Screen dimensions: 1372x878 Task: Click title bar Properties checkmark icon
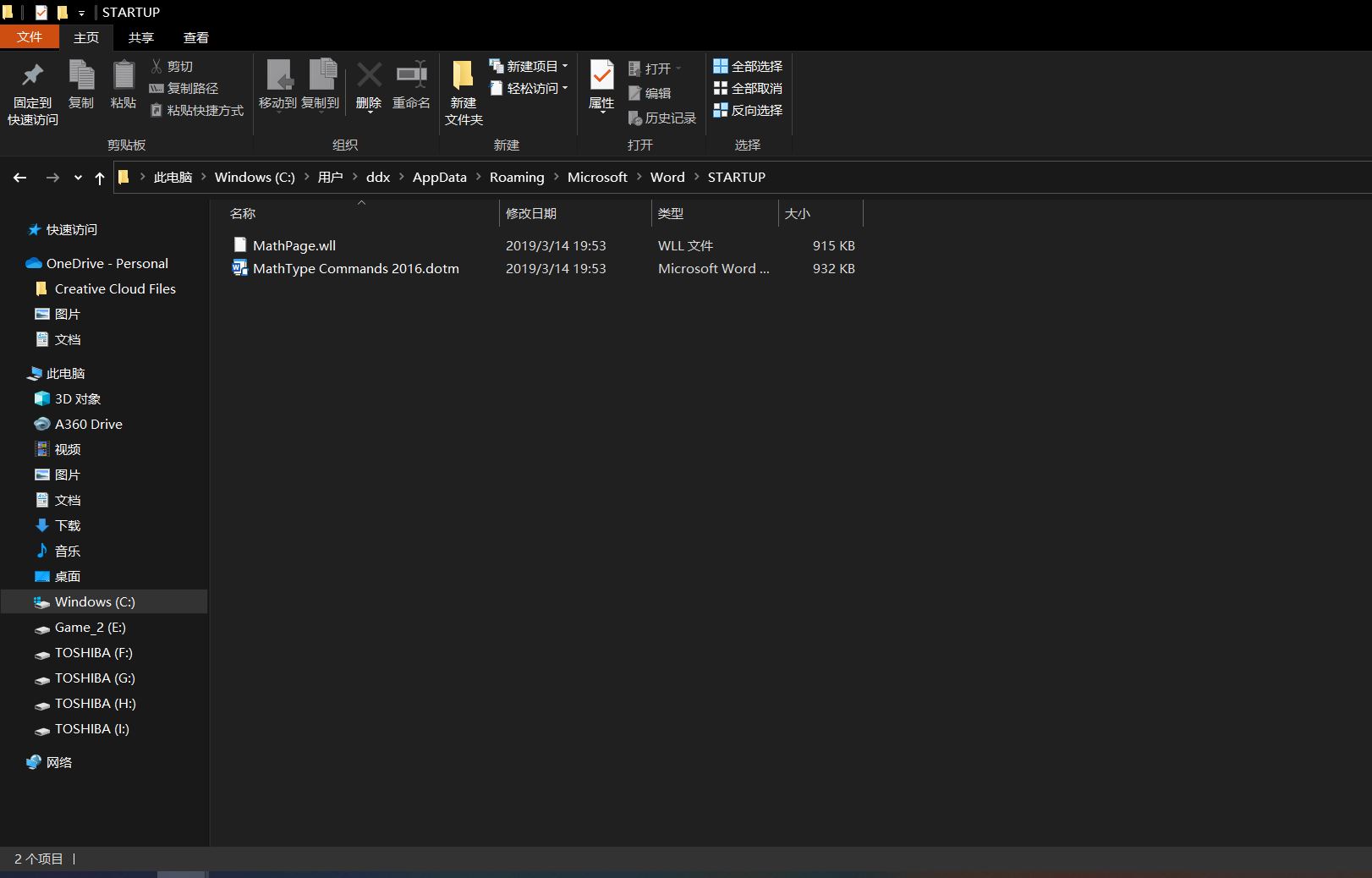point(41,13)
